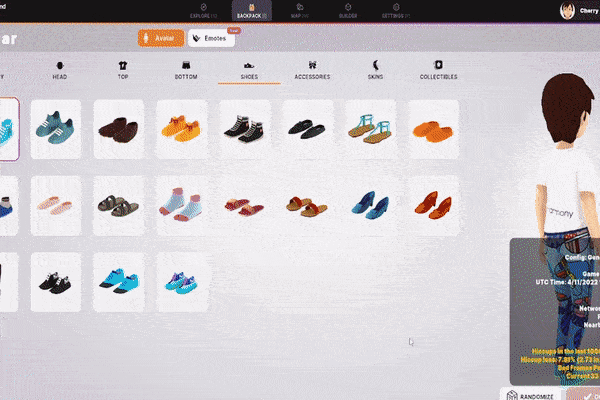Choose the red patterned slide sandals
600x400 pixels.
click(x=245, y=206)
